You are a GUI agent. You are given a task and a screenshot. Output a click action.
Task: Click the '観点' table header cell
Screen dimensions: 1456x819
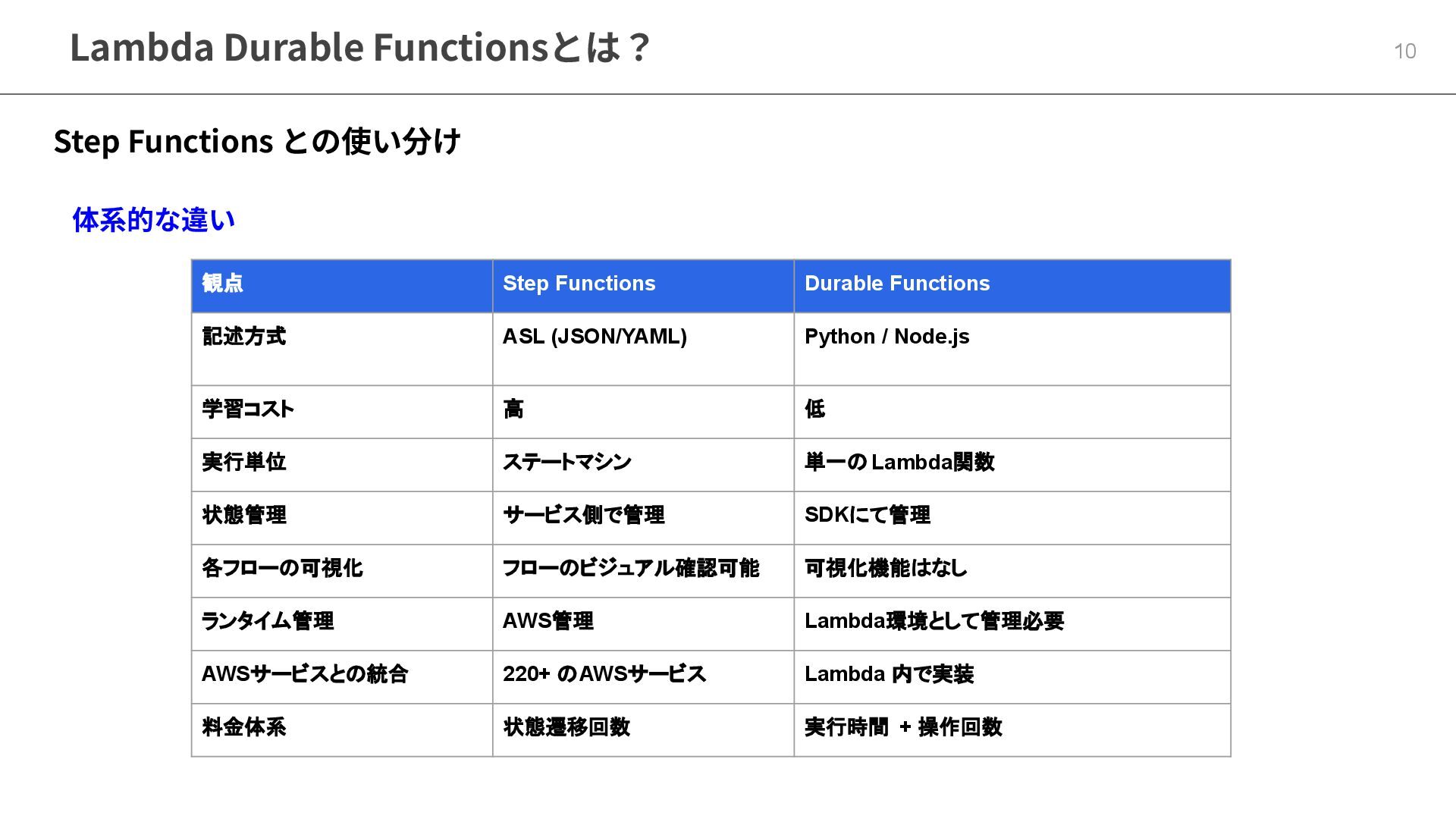tap(223, 284)
